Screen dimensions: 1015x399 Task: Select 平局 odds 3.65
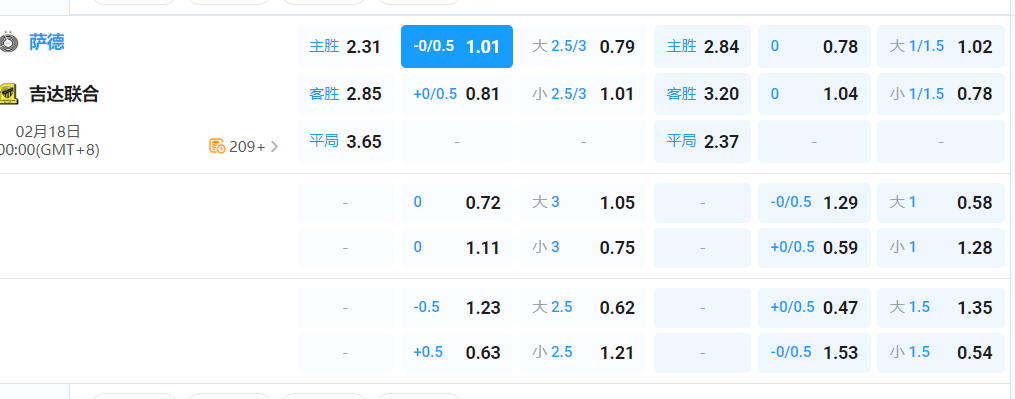pos(346,141)
